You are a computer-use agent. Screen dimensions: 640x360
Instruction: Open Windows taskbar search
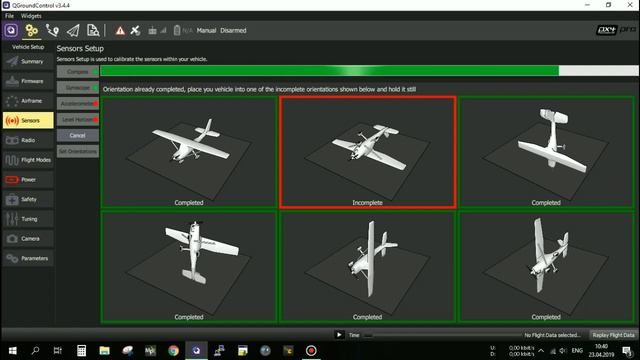click(x=36, y=351)
